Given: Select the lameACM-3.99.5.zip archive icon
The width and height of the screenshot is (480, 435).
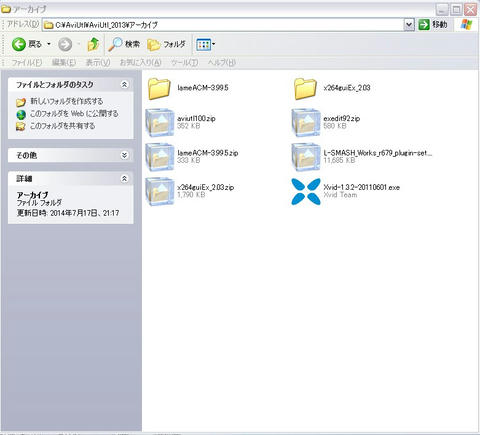Looking at the screenshot, I should [x=160, y=157].
